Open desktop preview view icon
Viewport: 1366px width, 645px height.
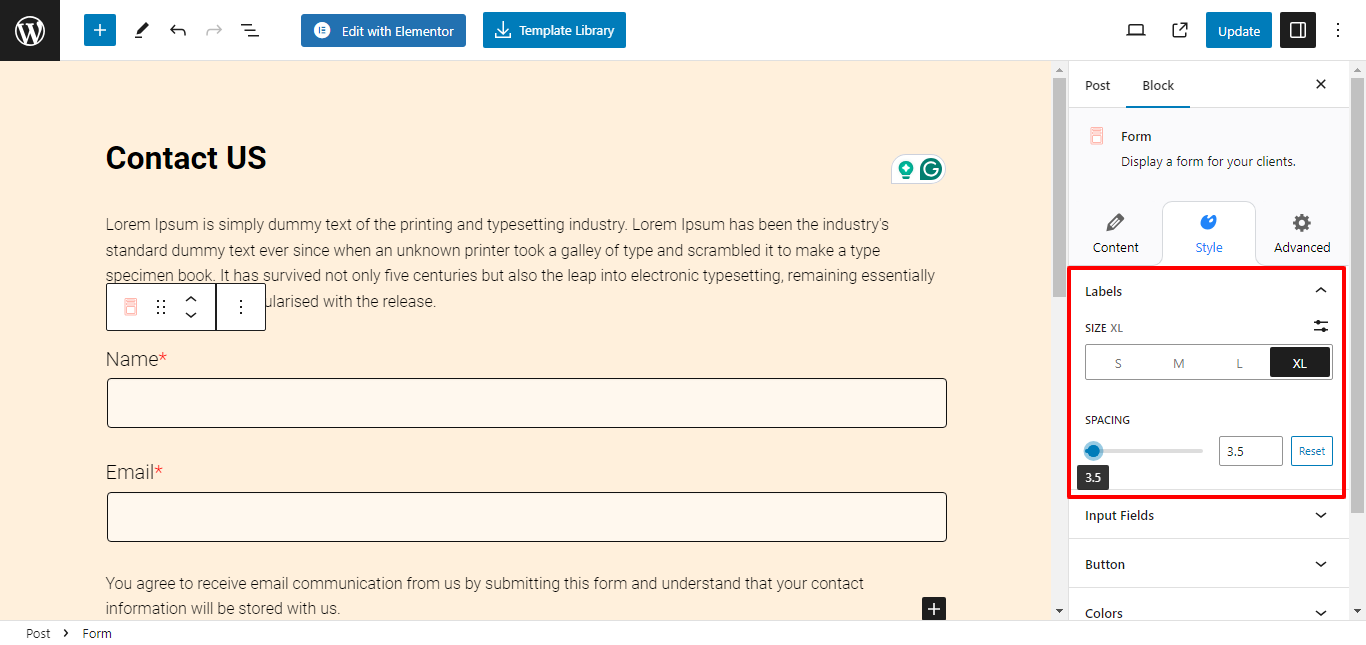[x=1136, y=30]
